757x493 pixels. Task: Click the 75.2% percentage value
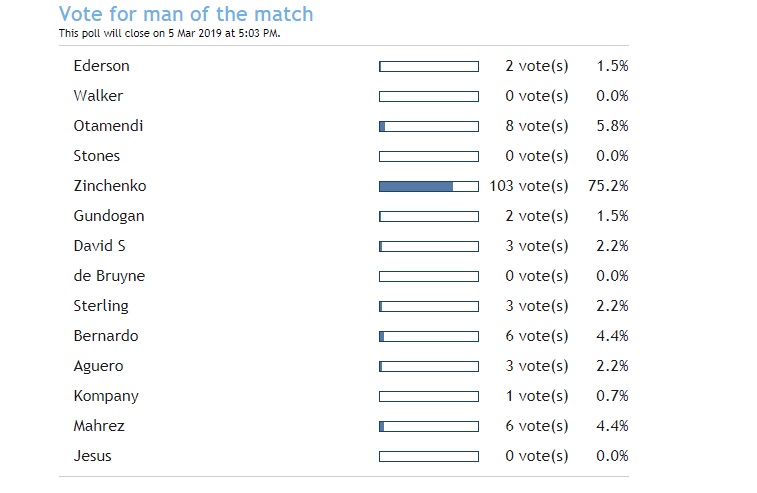click(x=607, y=186)
